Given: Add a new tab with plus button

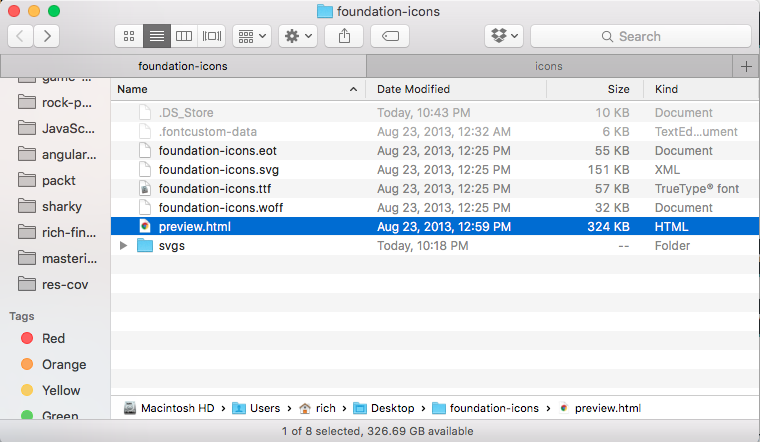Looking at the screenshot, I should pyautogui.click(x=746, y=66).
